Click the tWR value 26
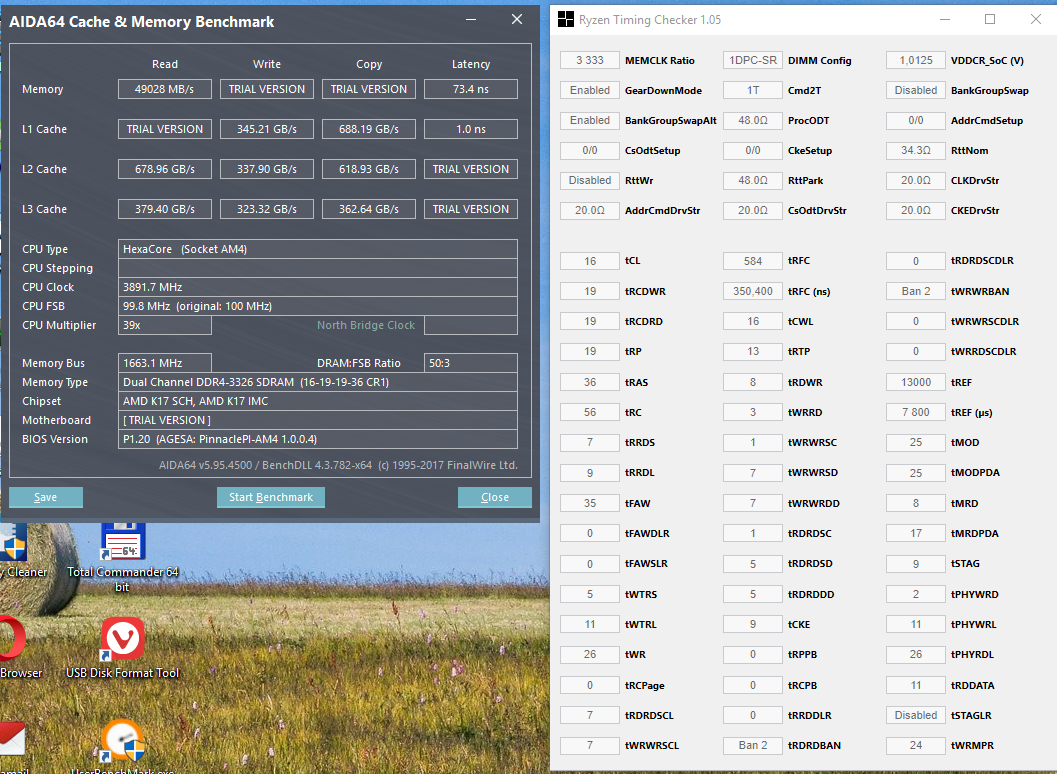Image resolution: width=1057 pixels, height=774 pixels. [x=590, y=654]
